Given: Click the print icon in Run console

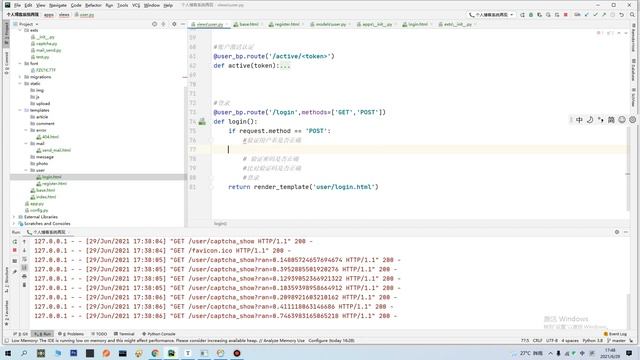Looking at the screenshot, I should point(24,276).
